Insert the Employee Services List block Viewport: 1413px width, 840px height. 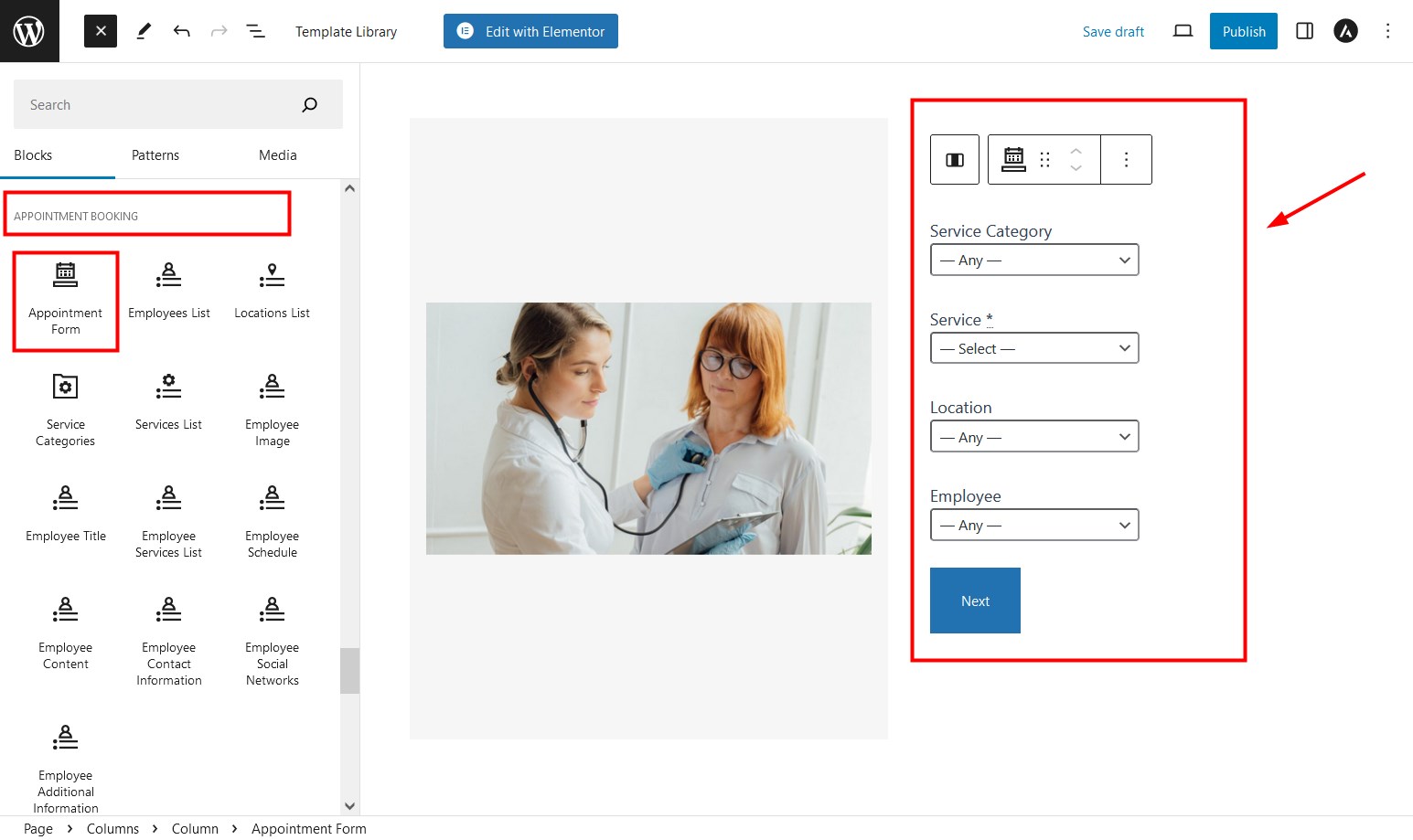[169, 523]
